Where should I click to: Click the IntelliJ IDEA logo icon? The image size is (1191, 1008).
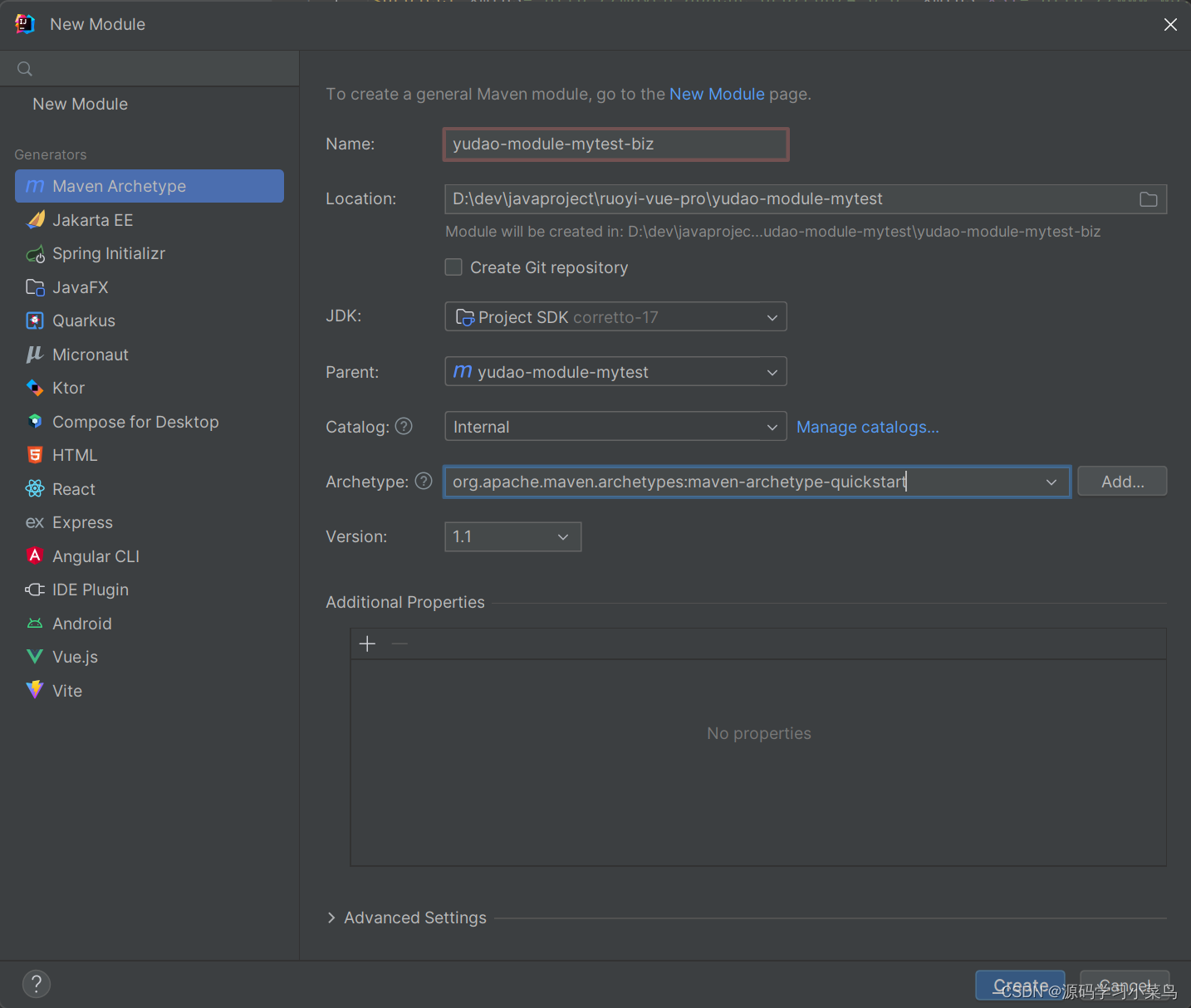tap(25, 24)
